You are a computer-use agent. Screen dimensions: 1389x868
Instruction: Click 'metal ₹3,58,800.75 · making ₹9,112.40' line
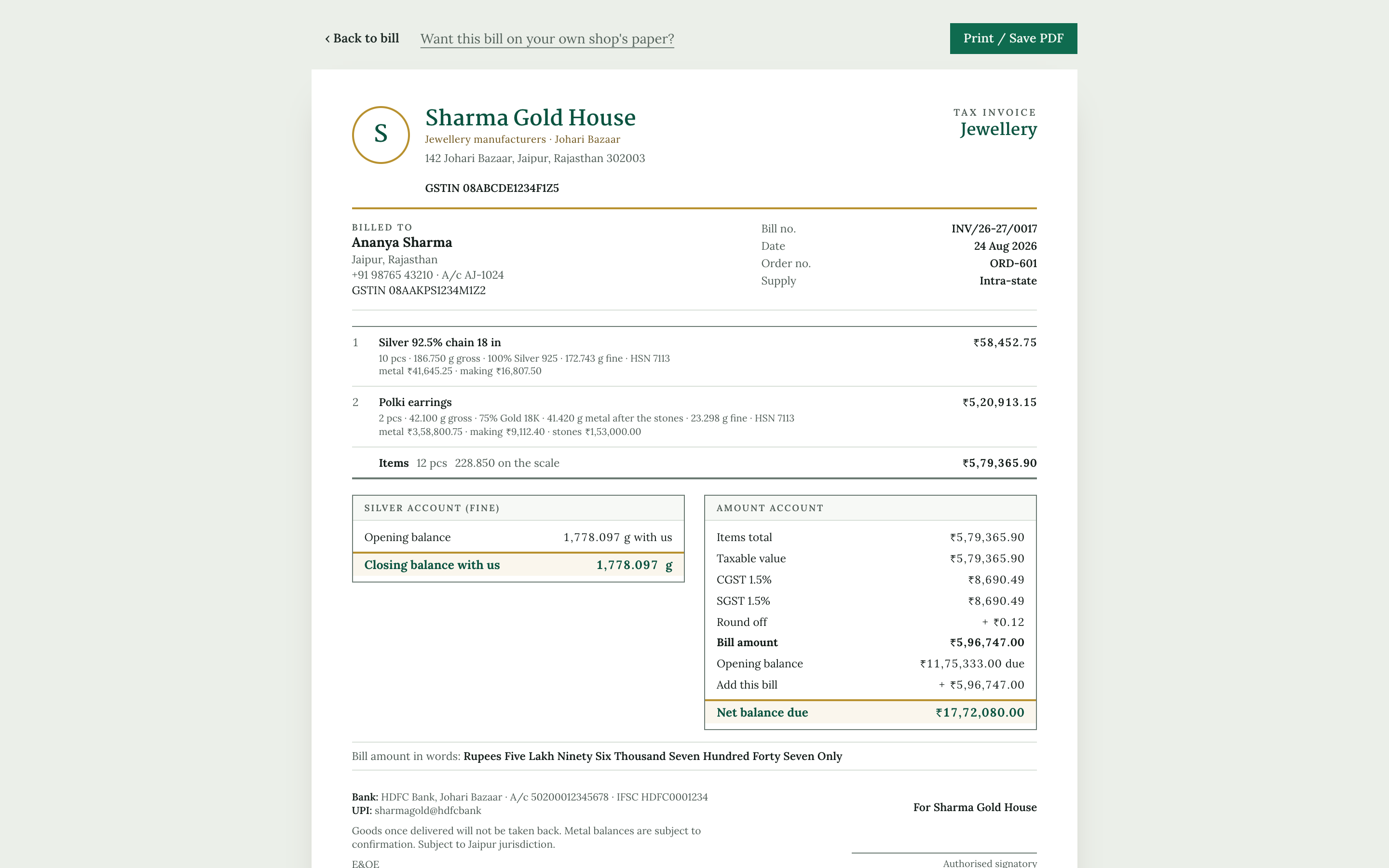coord(510,432)
